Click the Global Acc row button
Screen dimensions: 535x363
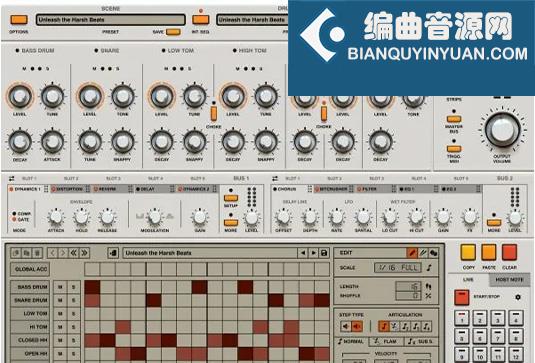point(30,269)
